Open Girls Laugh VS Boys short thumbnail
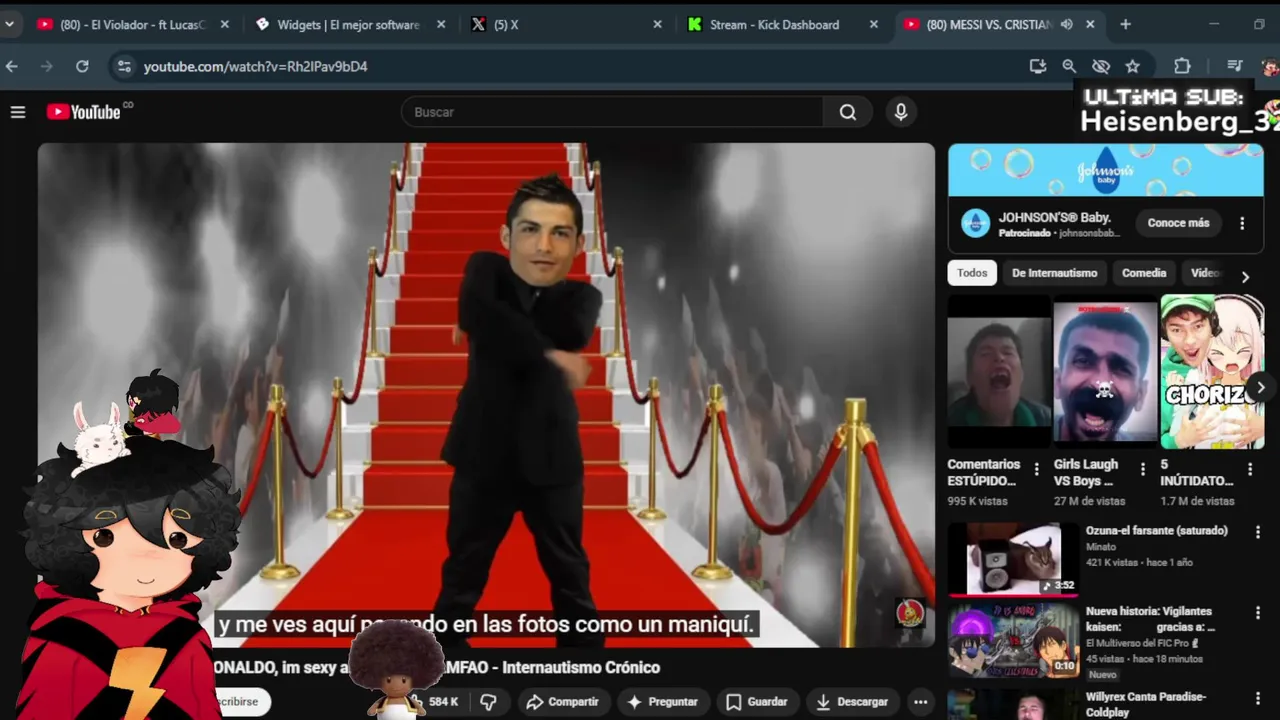Viewport: 1280px width, 720px height. coord(1105,372)
